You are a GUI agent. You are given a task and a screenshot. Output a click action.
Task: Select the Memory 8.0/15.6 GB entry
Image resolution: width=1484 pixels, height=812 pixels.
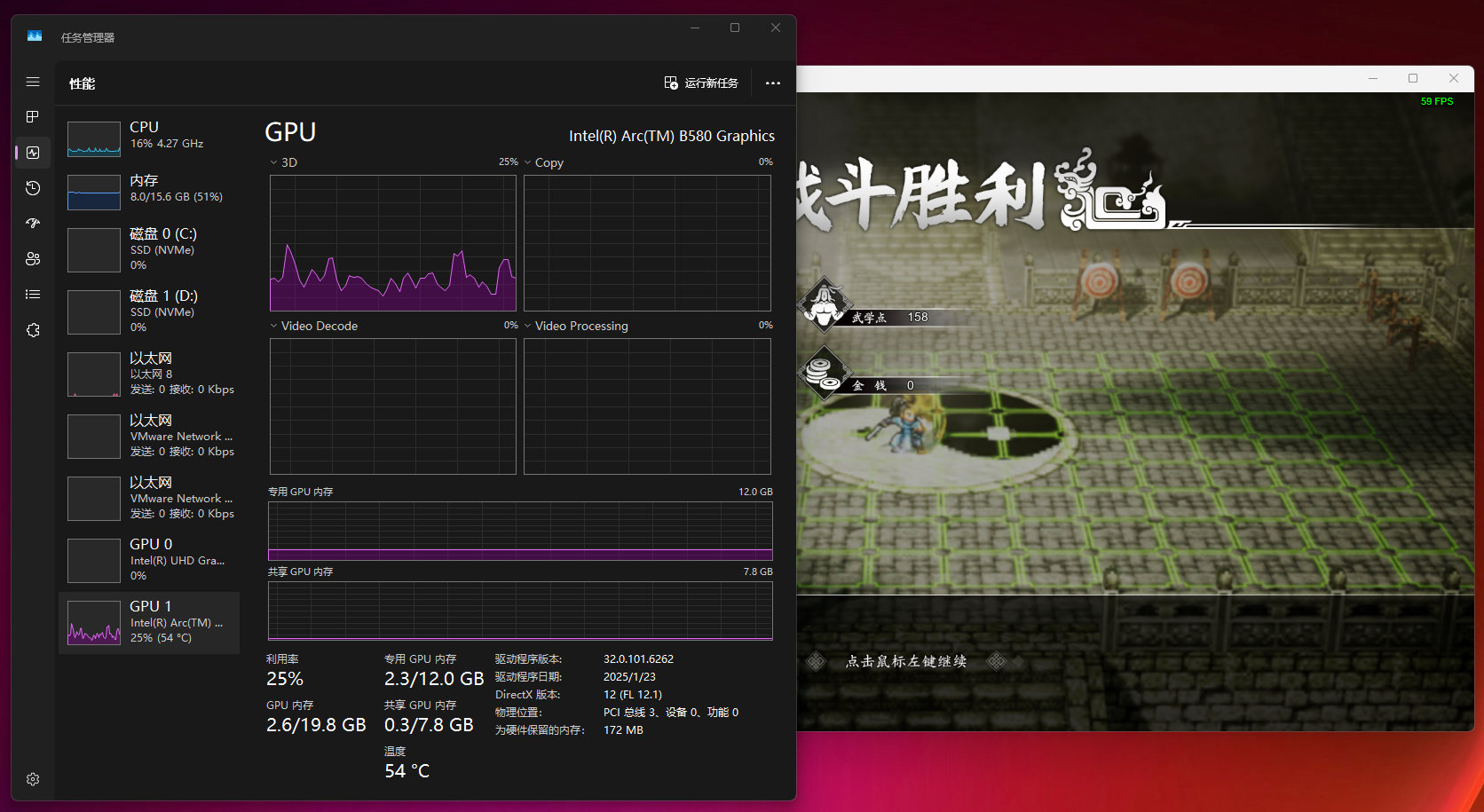click(x=149, y=193)
